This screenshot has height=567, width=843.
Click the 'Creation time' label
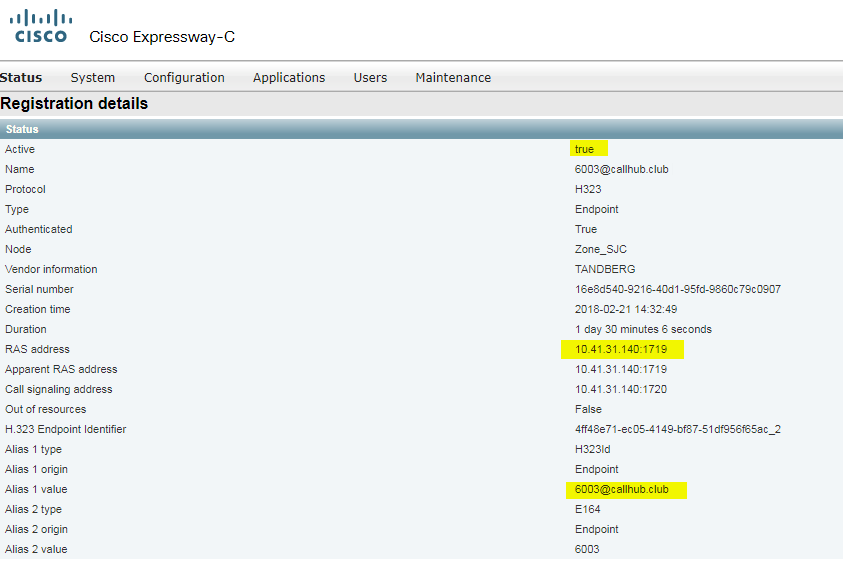38,309
